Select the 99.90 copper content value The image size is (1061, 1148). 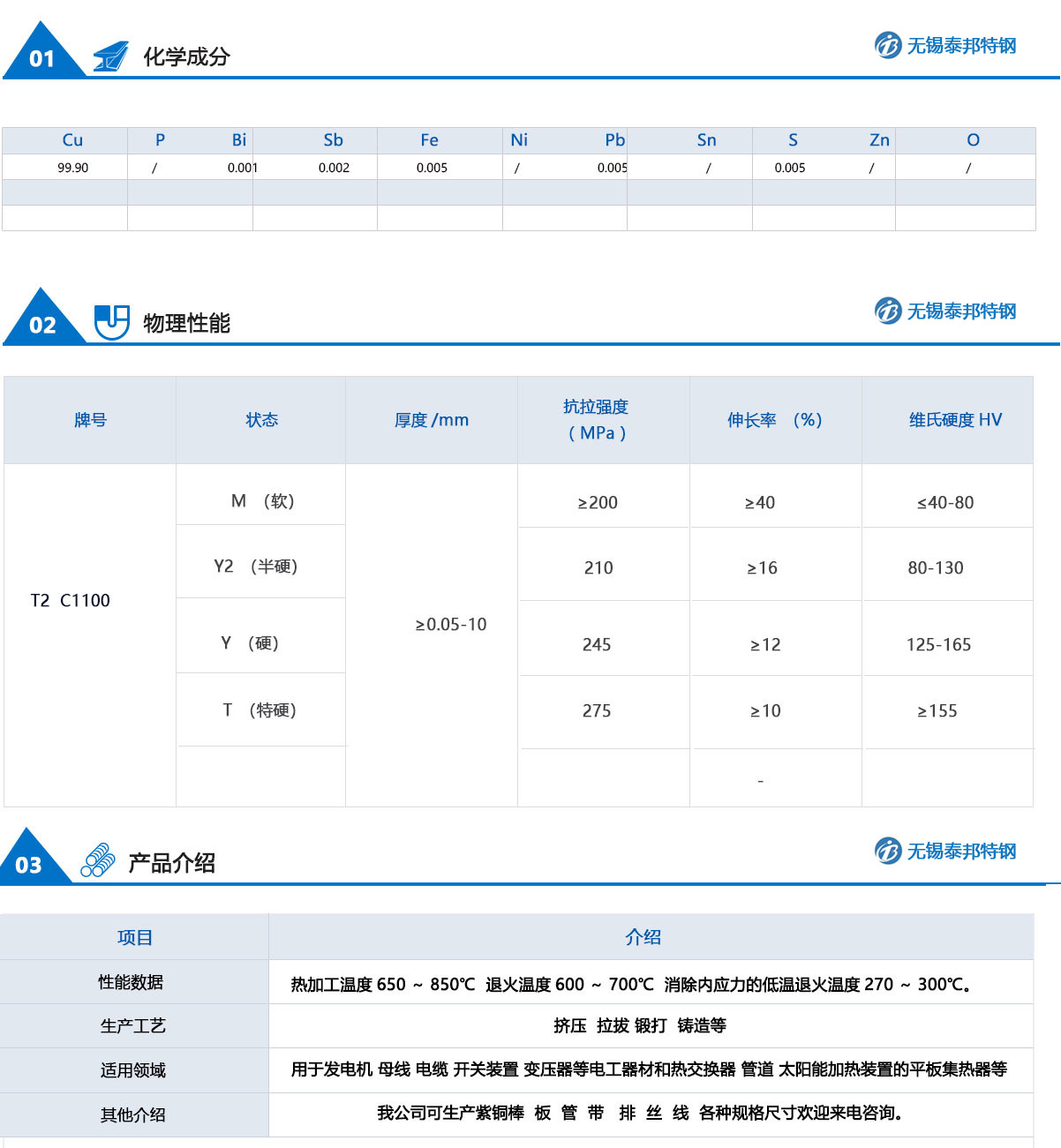click(72, 168)
